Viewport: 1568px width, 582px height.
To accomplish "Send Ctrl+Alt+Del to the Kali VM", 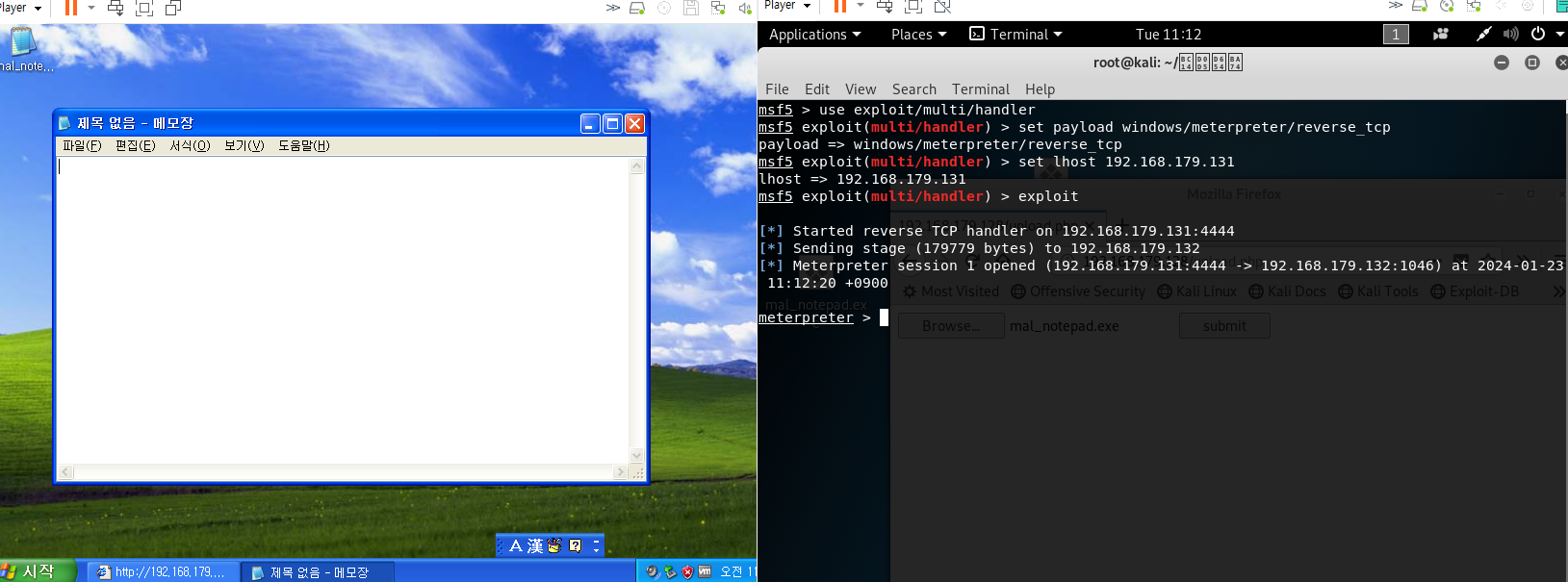I will click(x=885, y=7).
